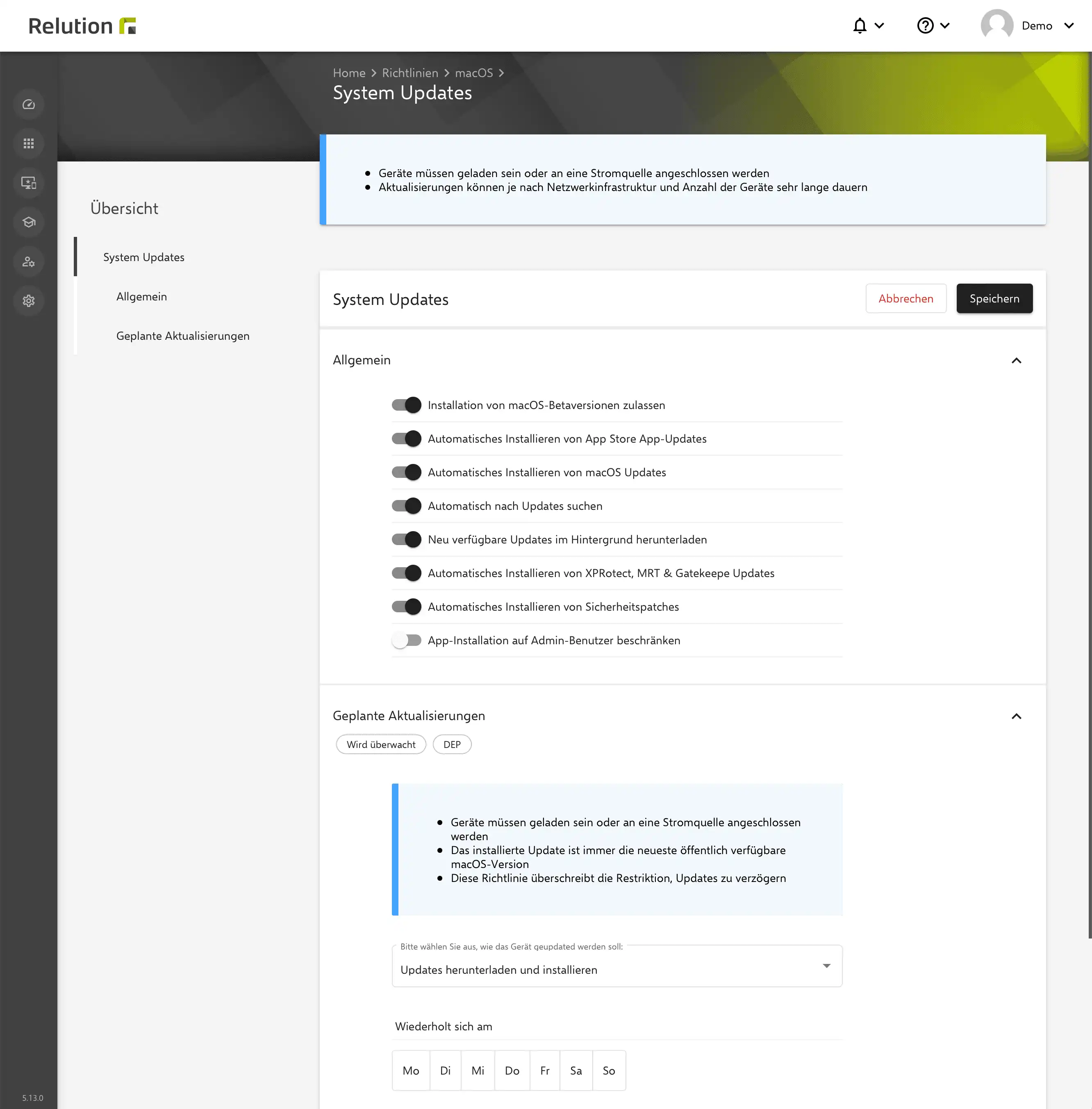Click the DEP tag chip
The image size is (1092, 1109).
pyautogui.click(x=452, y=744)
